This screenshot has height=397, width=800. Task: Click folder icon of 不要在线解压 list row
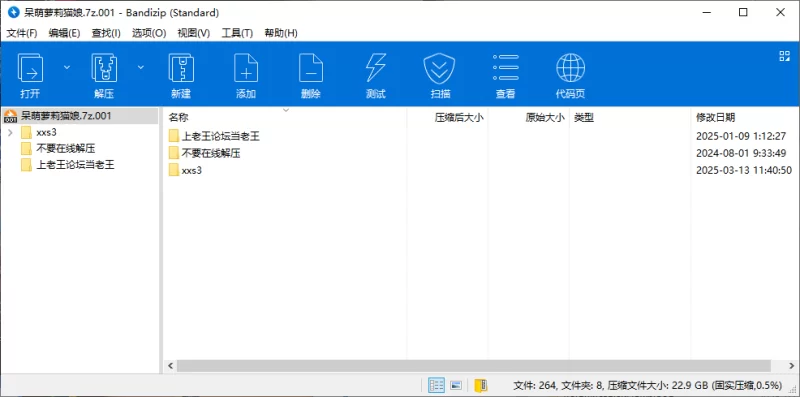174,153
